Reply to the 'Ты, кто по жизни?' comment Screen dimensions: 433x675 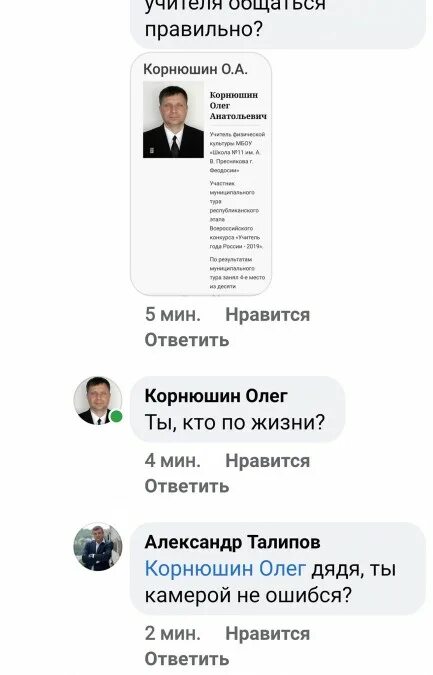(187, 486)
